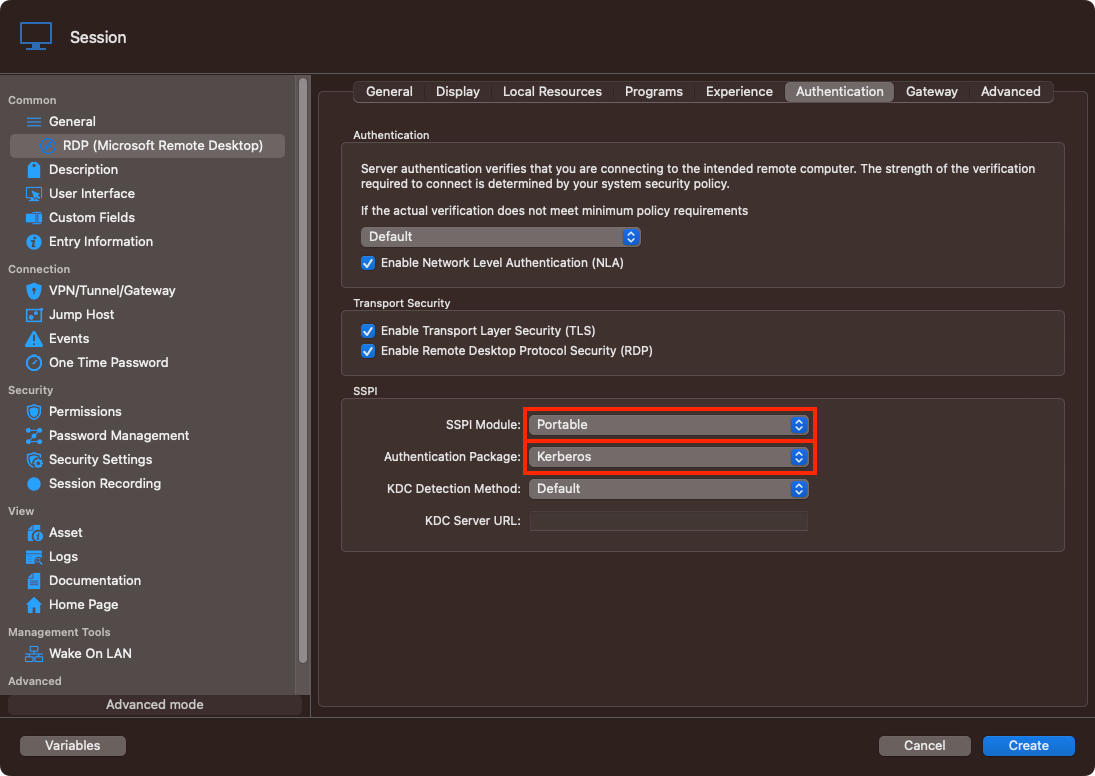Image resolution: width=1095 pixels, height=776 pixels.
Task: Open the Jump Host icon
Action: pyautogui.click(x=34, y=315)
